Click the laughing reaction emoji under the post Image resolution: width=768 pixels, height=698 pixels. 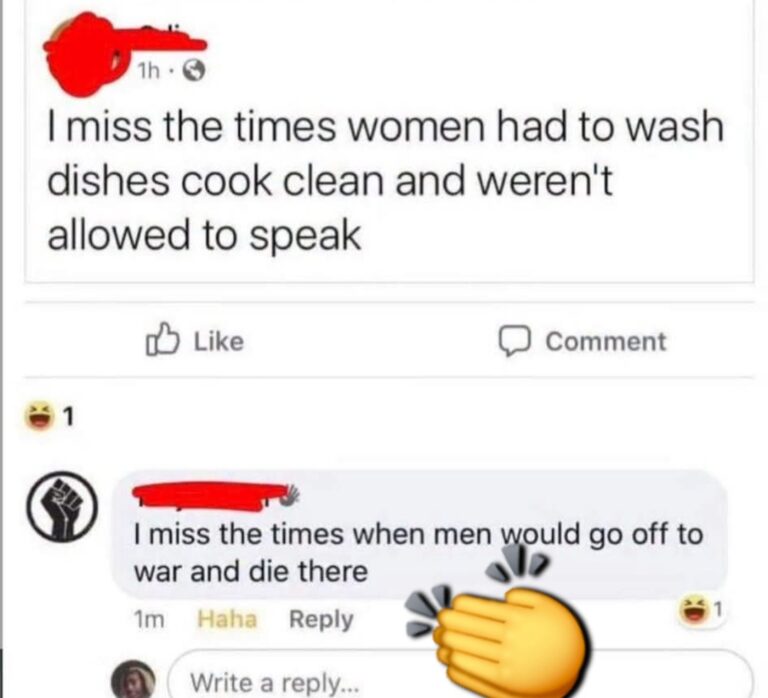[x=39, y=415]
